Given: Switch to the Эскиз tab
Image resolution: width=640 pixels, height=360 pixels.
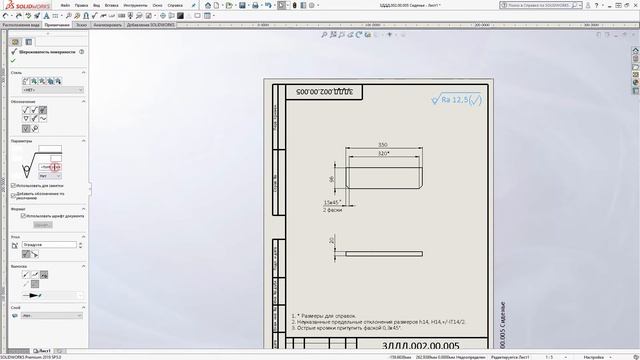Looking at the screenshot, I should 82,25.
